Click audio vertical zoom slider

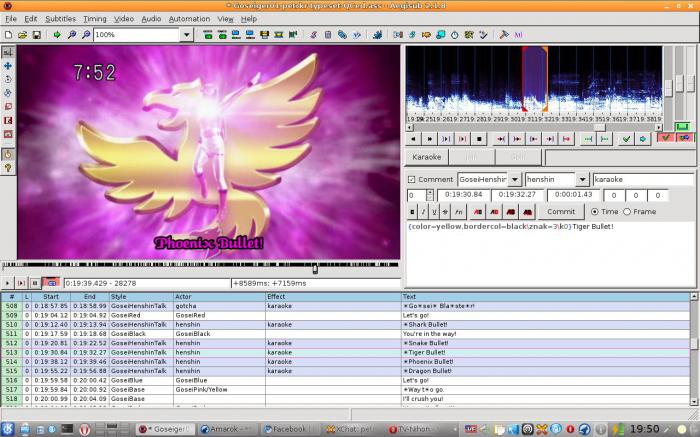click(x=679, y=83)
